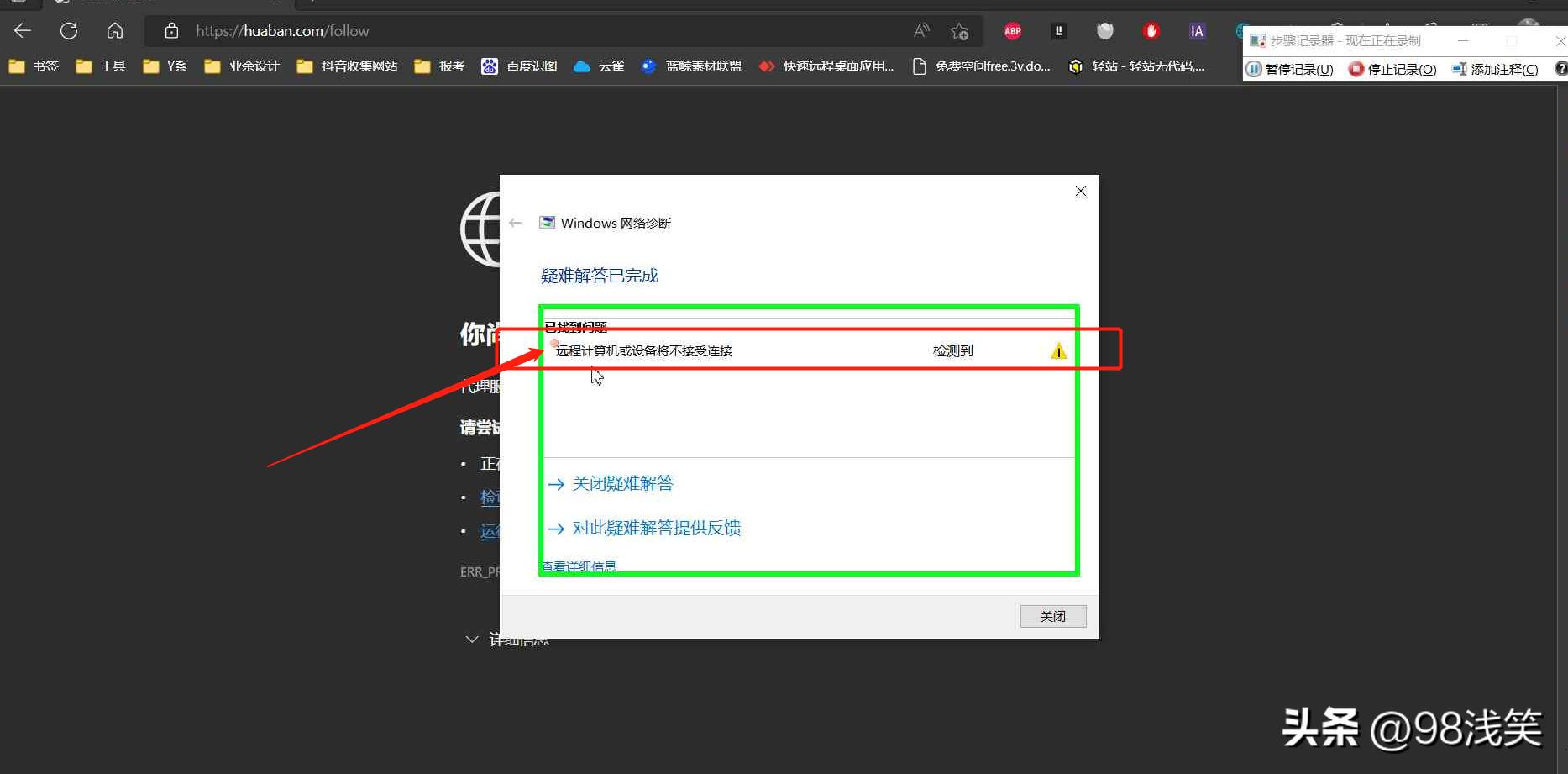
Task: Open the 工具 bookmarks folder
Action: tap(101, 66)
